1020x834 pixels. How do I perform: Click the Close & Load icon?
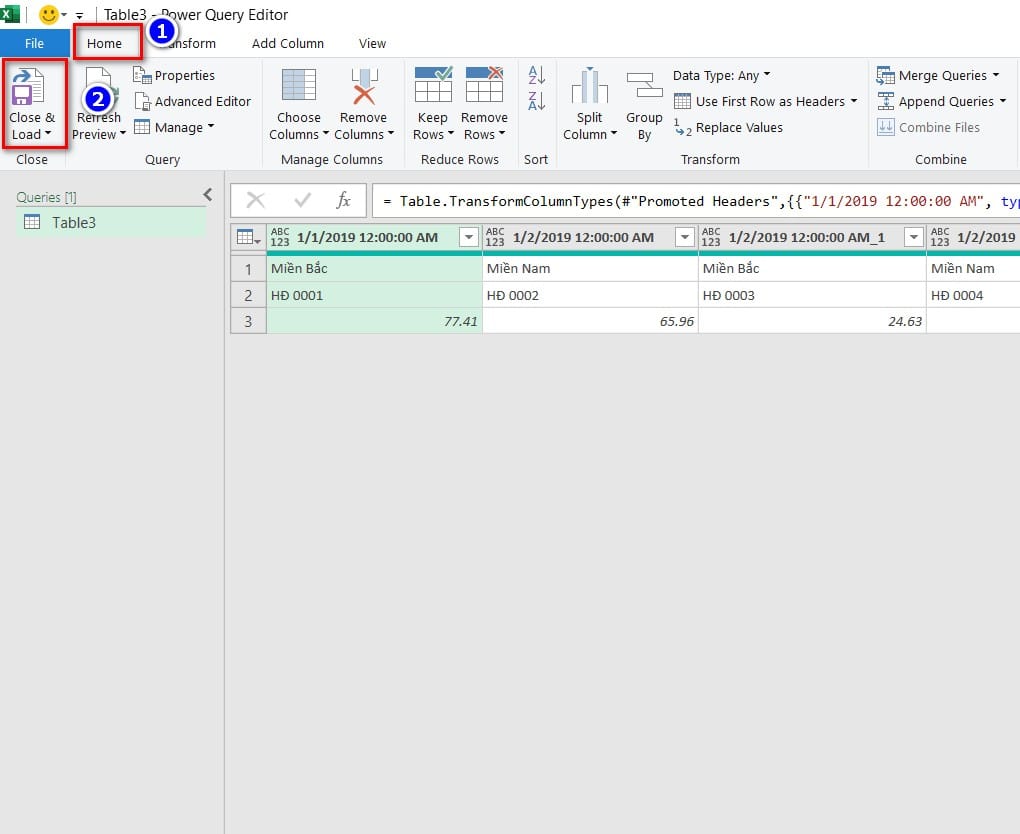[33, 90]
